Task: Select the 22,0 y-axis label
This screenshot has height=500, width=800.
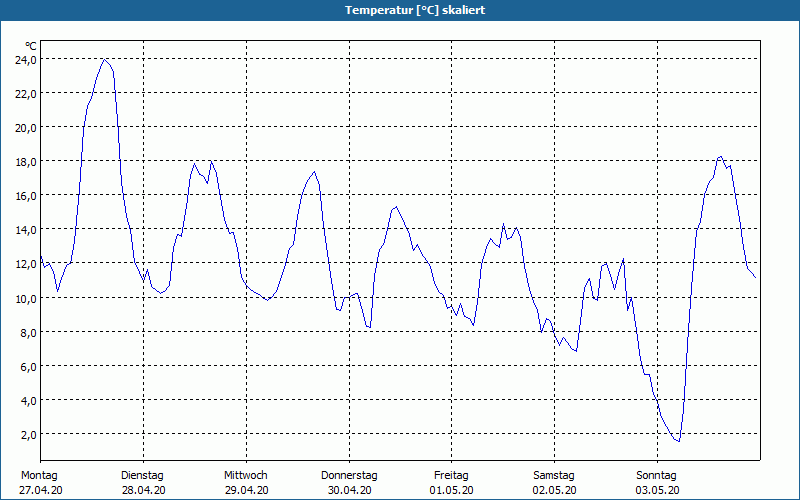Action: coord(26,94)
